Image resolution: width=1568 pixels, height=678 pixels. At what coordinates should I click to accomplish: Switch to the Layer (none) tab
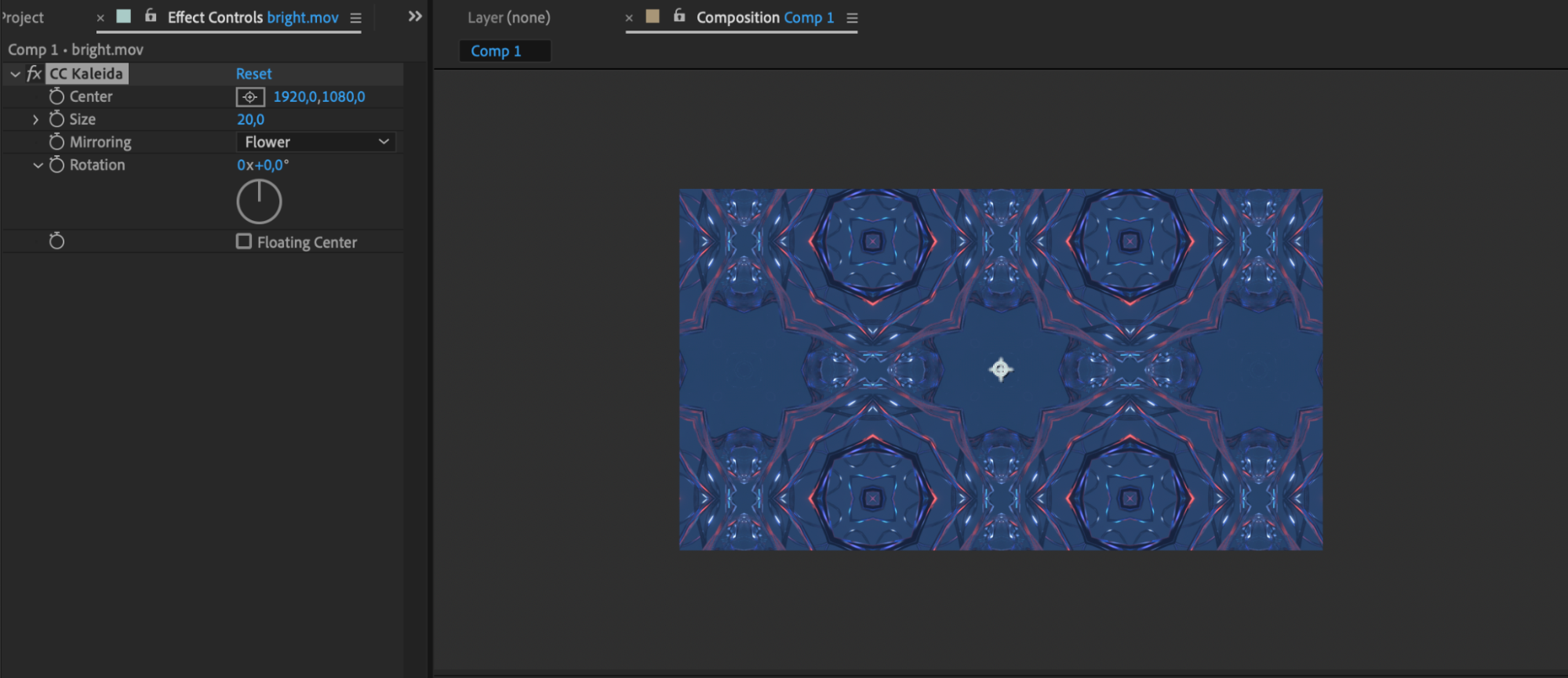[508, 17]
